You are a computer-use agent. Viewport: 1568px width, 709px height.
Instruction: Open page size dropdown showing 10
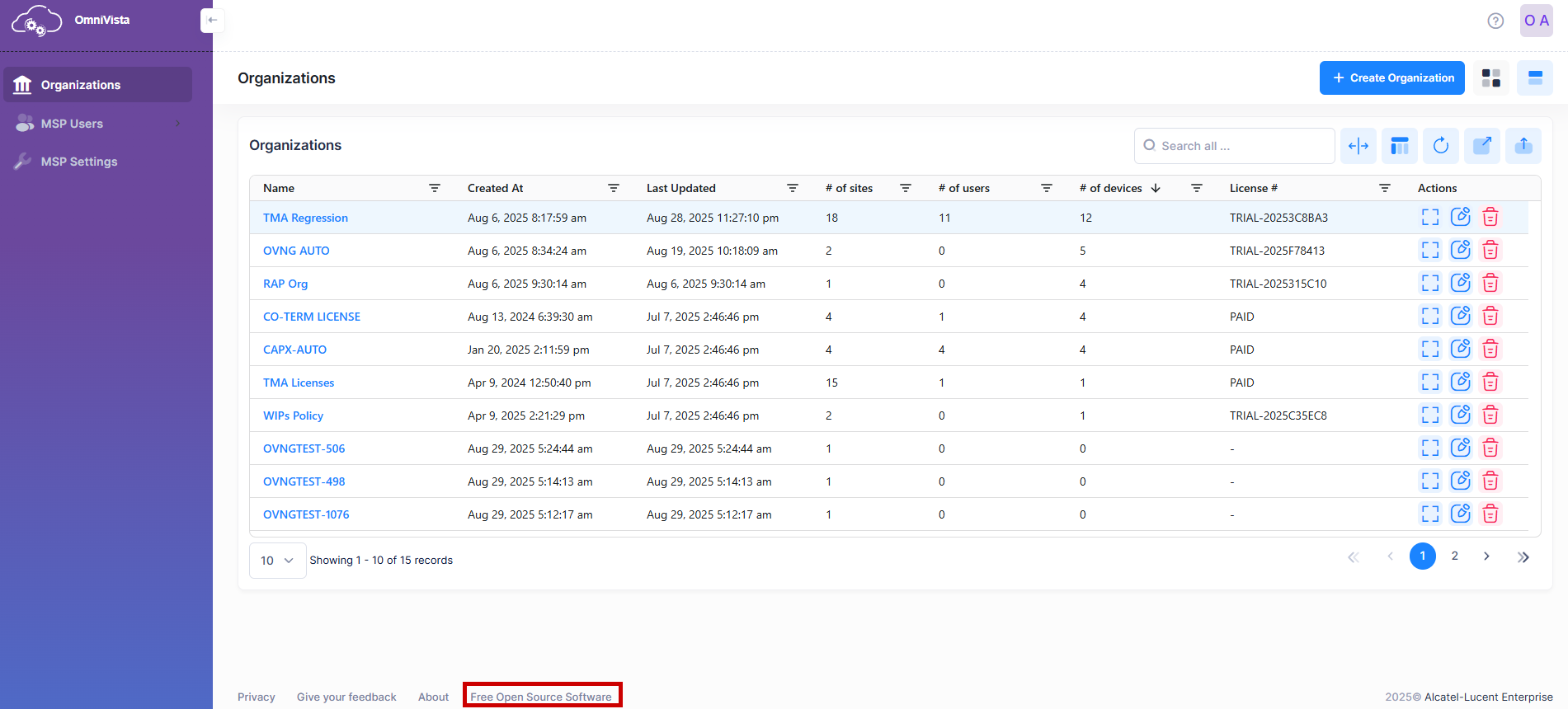click(277, 561)
